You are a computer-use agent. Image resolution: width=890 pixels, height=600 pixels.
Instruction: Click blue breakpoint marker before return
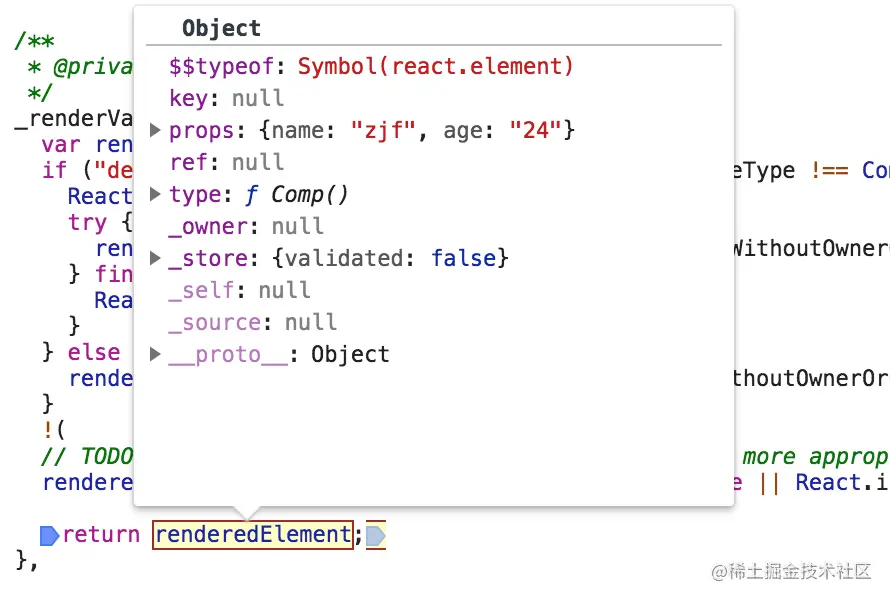(x=49, y=535)
